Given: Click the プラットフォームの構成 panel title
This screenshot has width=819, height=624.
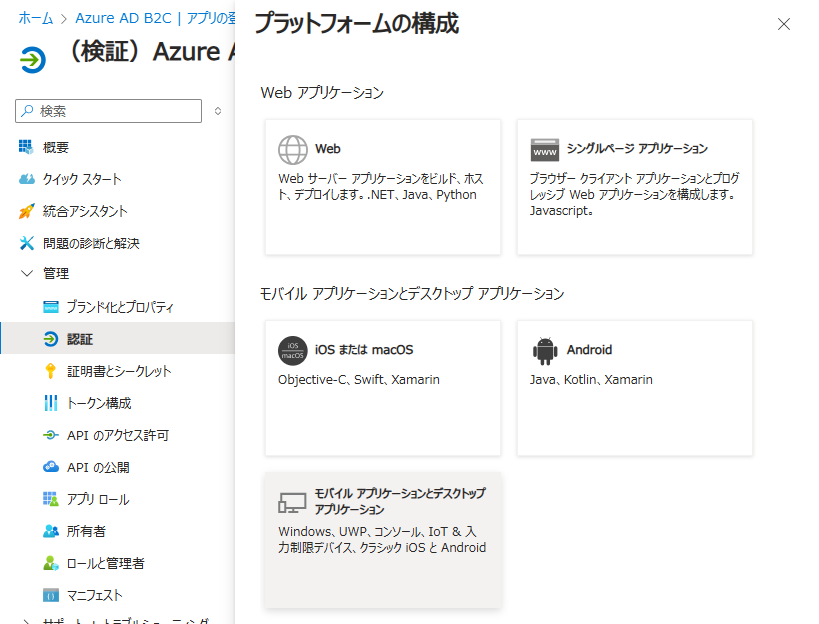Looking at the screenshot, I should pyautogui.click(x=357, y=23).
